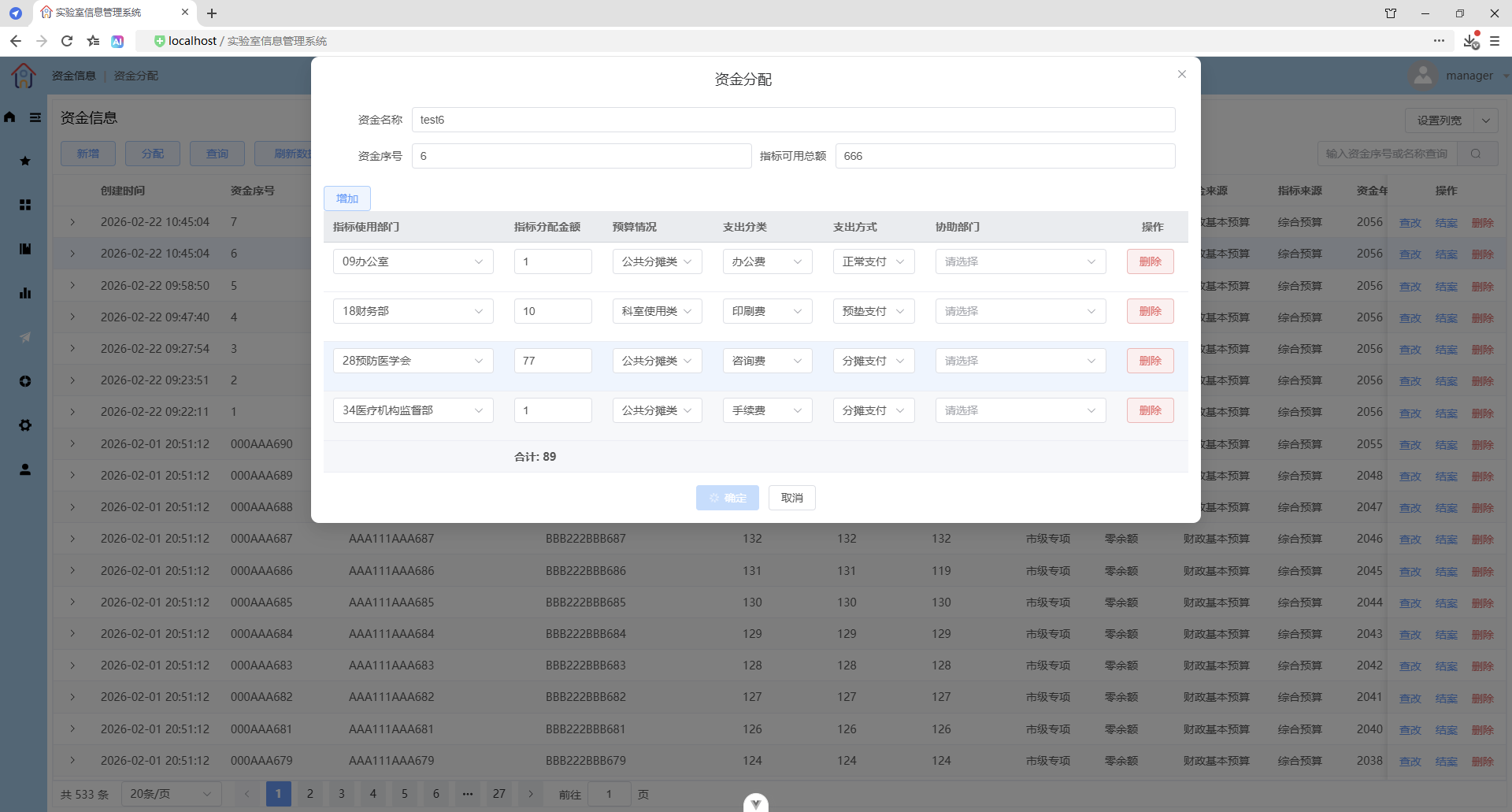Open the star favorites sidebar icon

pyautogui.click(x=25, y=161)
